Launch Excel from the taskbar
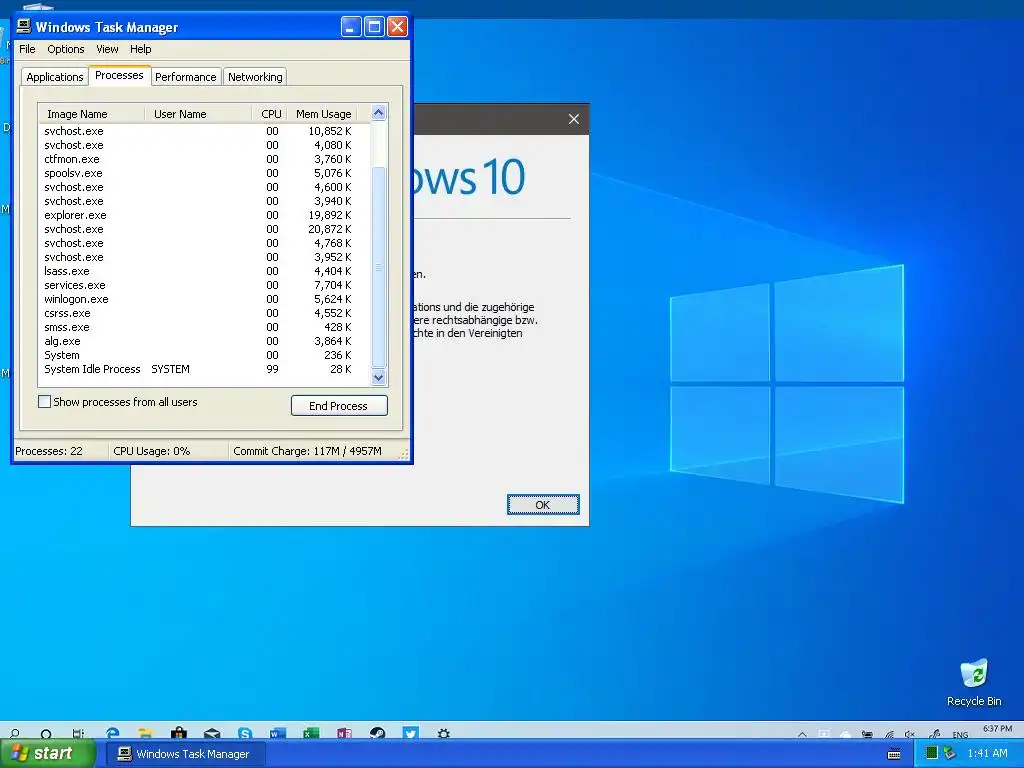Viewport: 1024px width, 768px height. (x=311, y=733)
